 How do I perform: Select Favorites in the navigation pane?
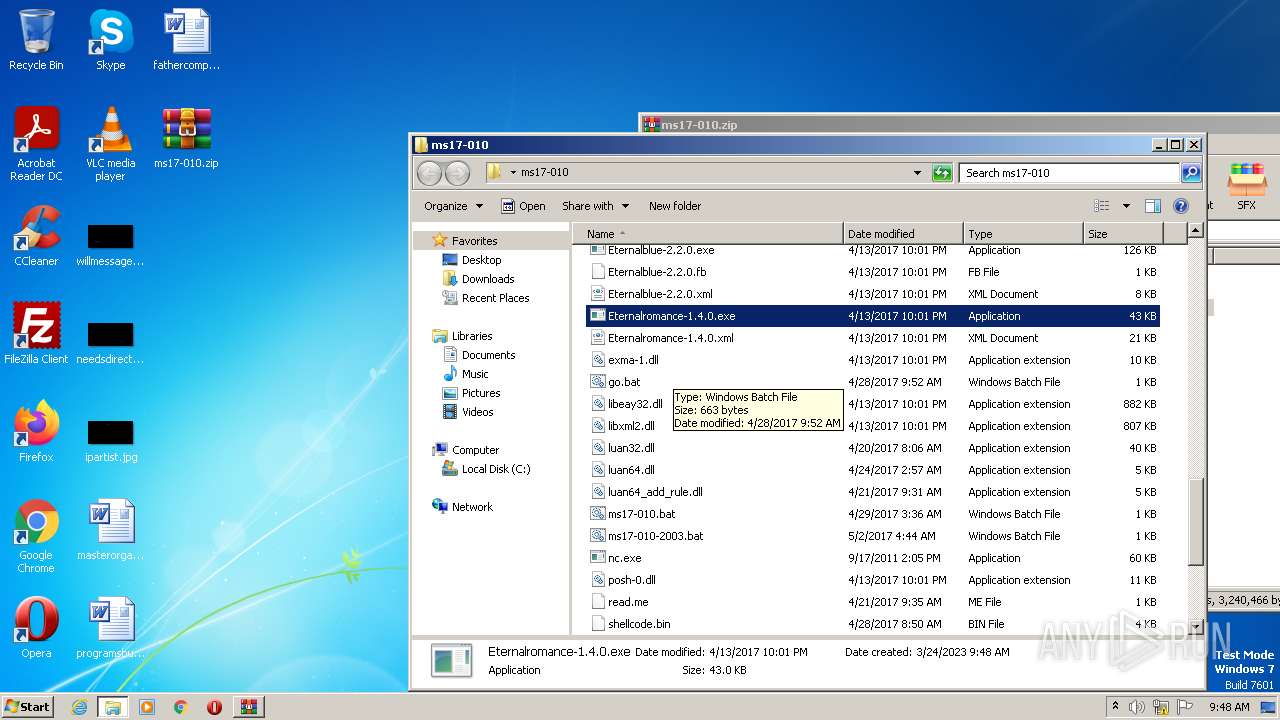point(474,241)
